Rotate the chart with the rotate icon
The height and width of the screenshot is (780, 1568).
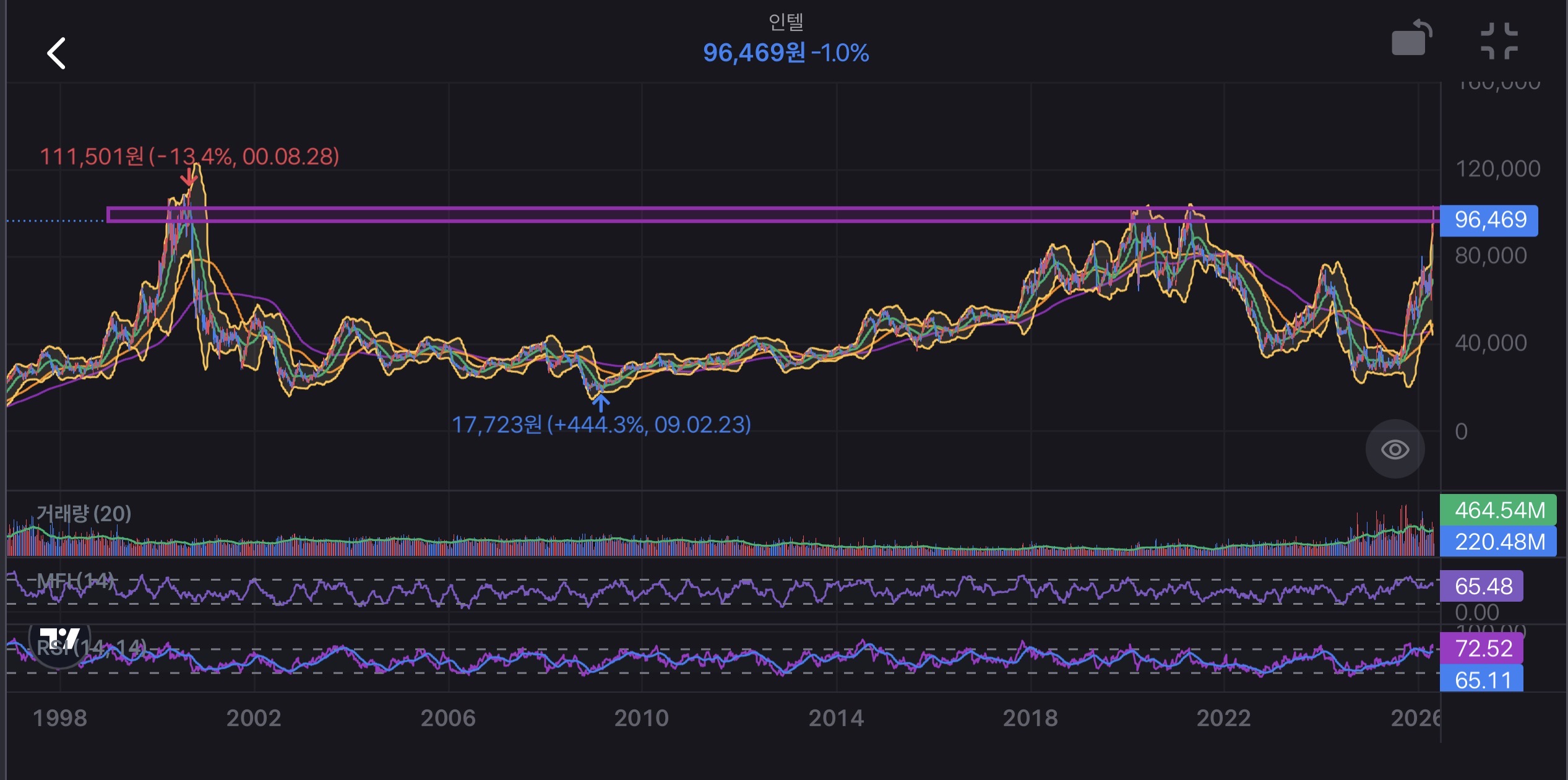[x=1411, y=38]
